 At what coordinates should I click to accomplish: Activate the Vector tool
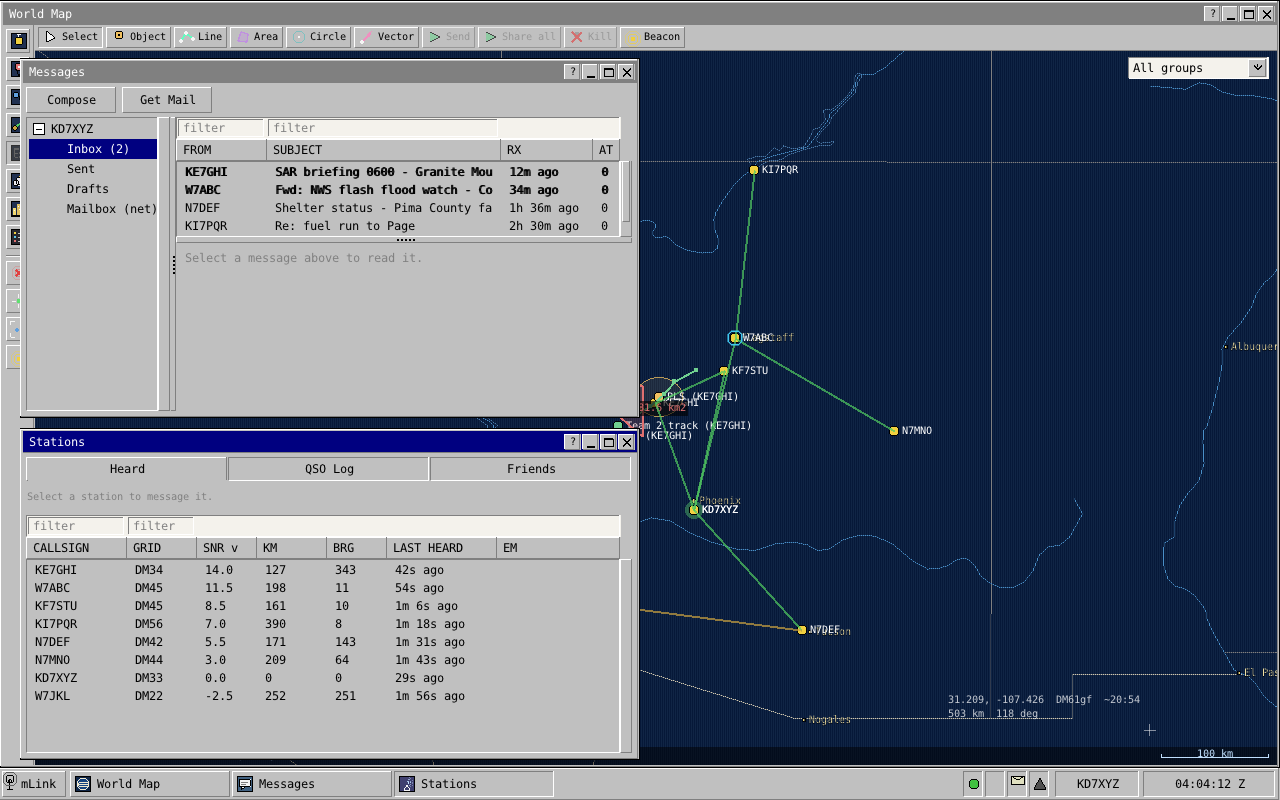pyautogui.click(x=386, y=37)
